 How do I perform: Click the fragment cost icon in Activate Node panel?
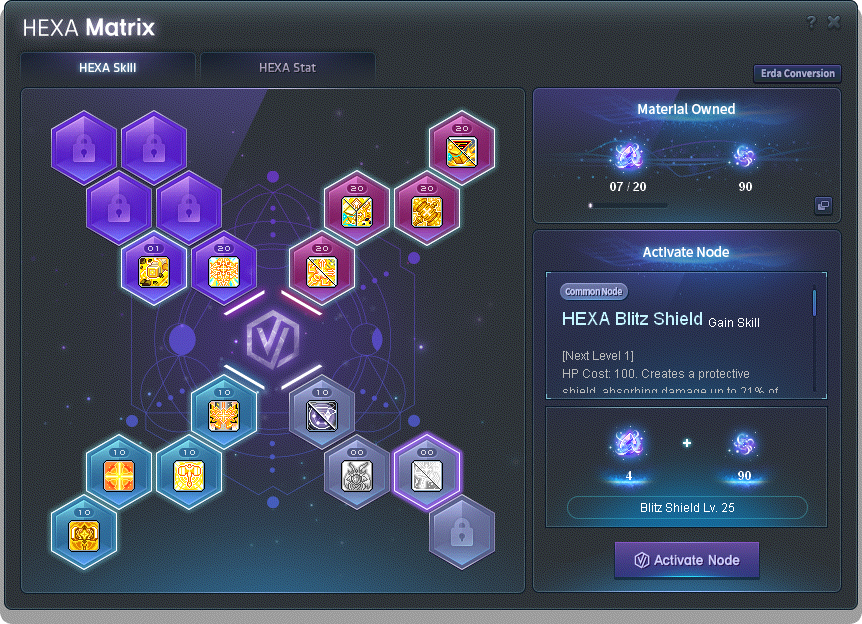click(x=744, y=444)
